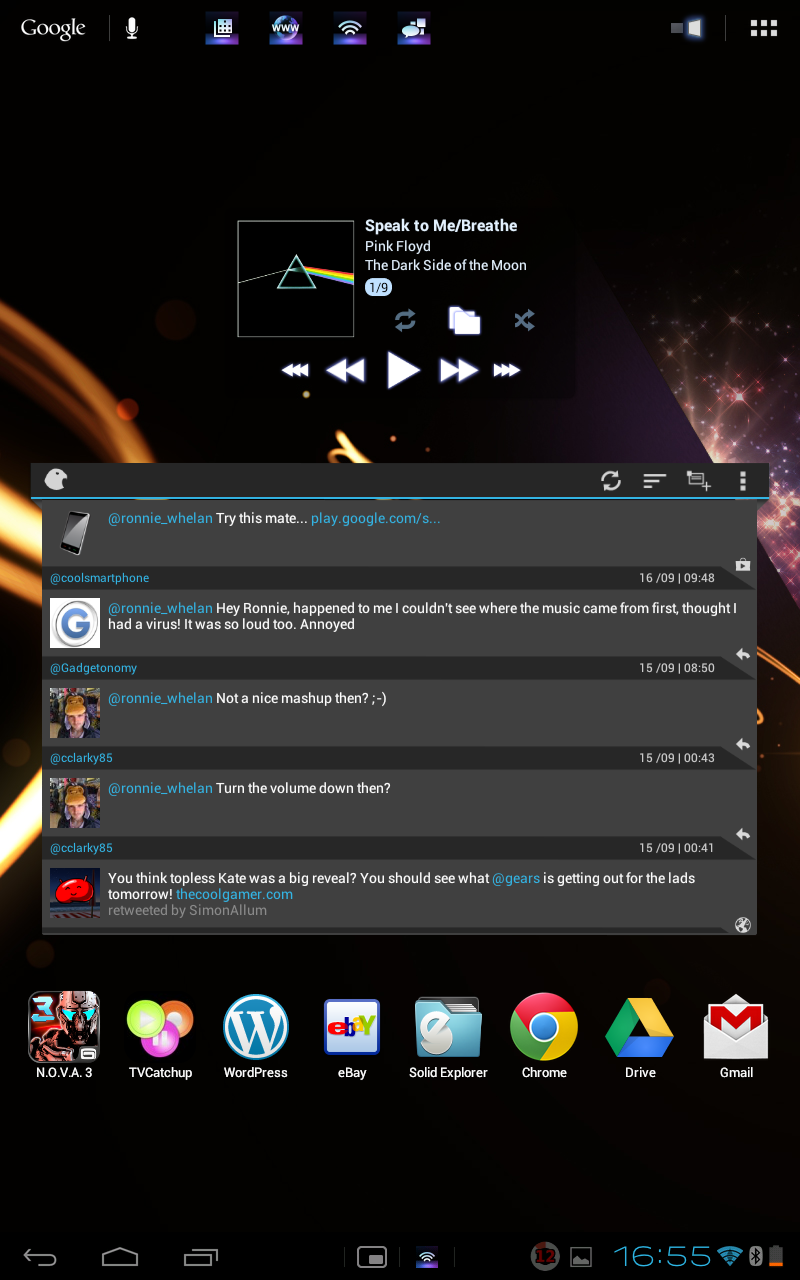Open the Twitter widget overflow menu
This screenshot has height=1280, width=800.
click(x=742, y=481)
